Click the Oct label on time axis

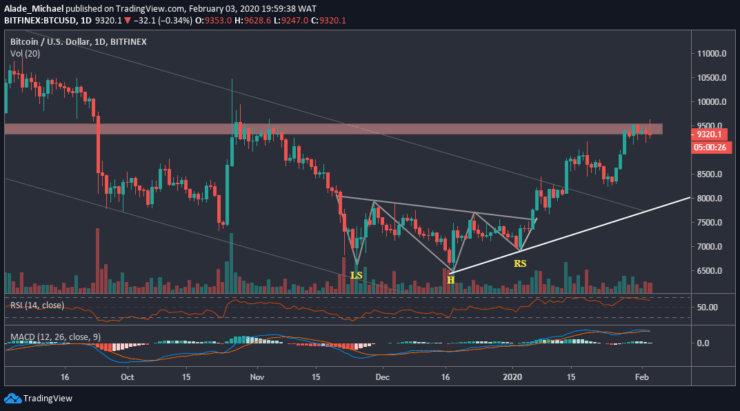(x=127, y=377)
